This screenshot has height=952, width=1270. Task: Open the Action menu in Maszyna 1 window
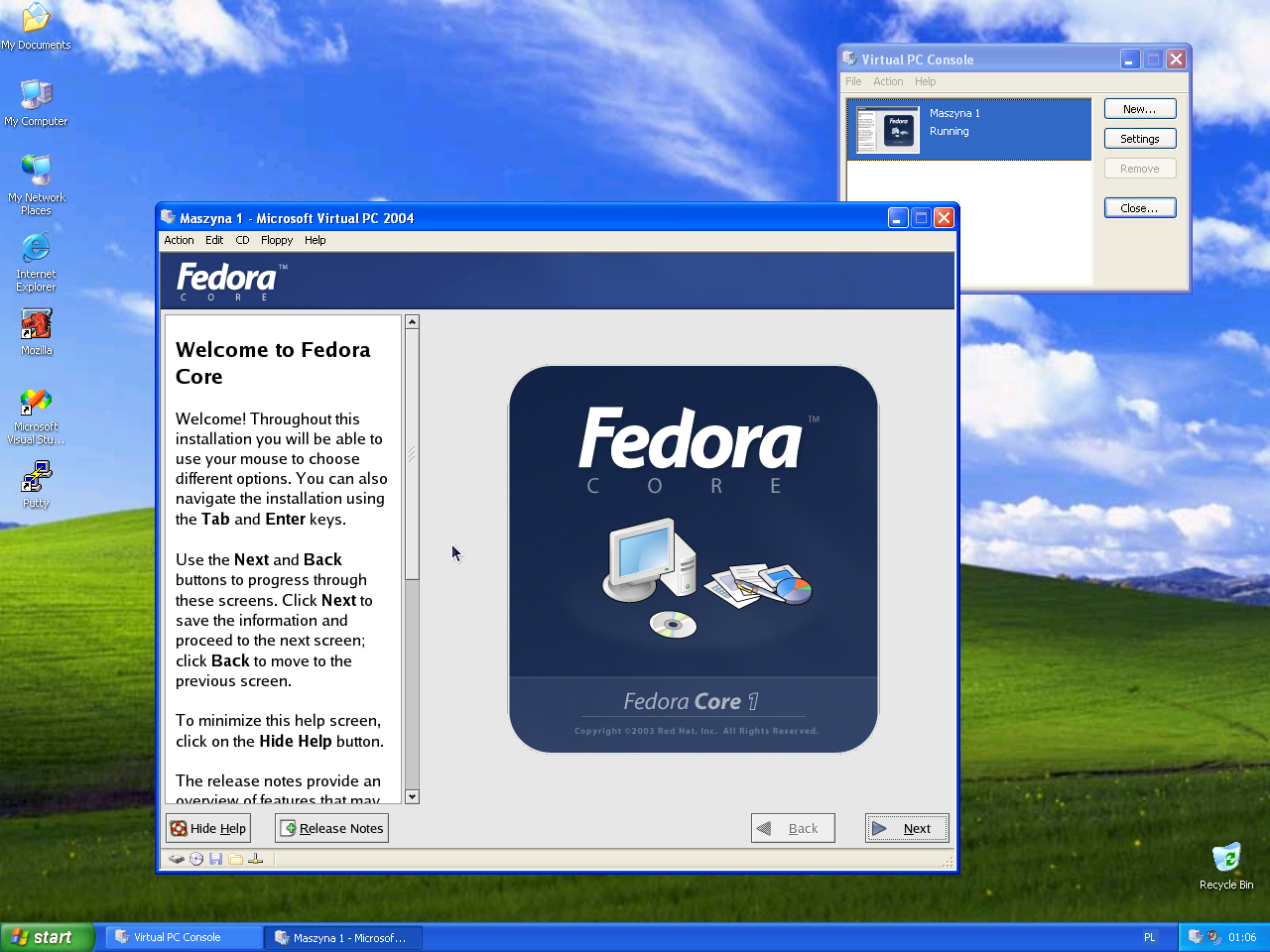(179, 240)
